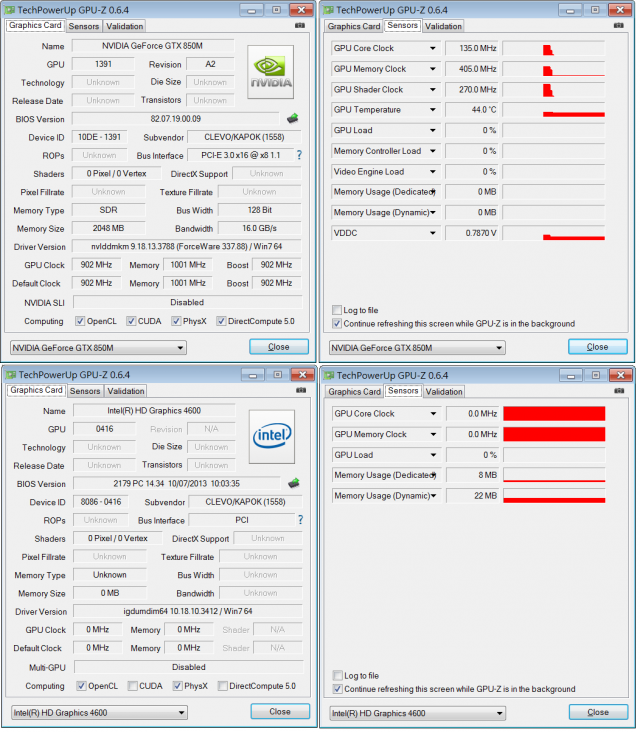Switch to Graphics Card tab in NVIDIA Sensors window
Image resolution: width=640 pixels, height=733 pixels.
click(354, 27)
